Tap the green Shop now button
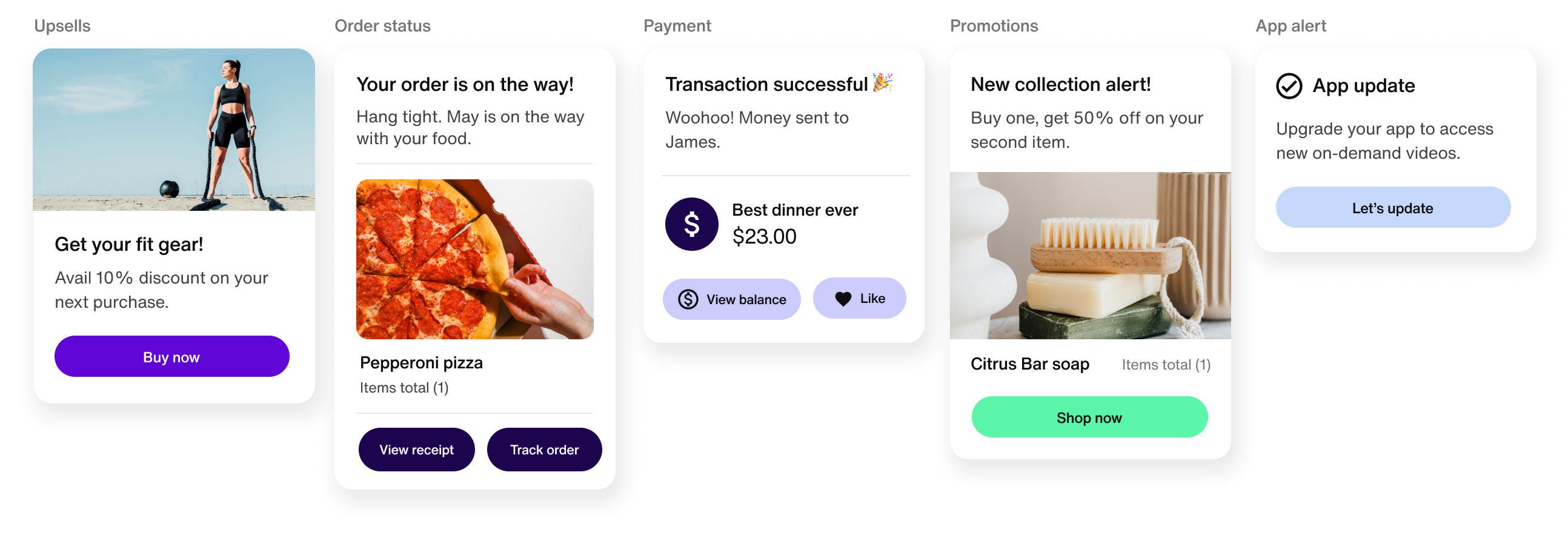This screenshot has width=1568, height=538. 1089,417
